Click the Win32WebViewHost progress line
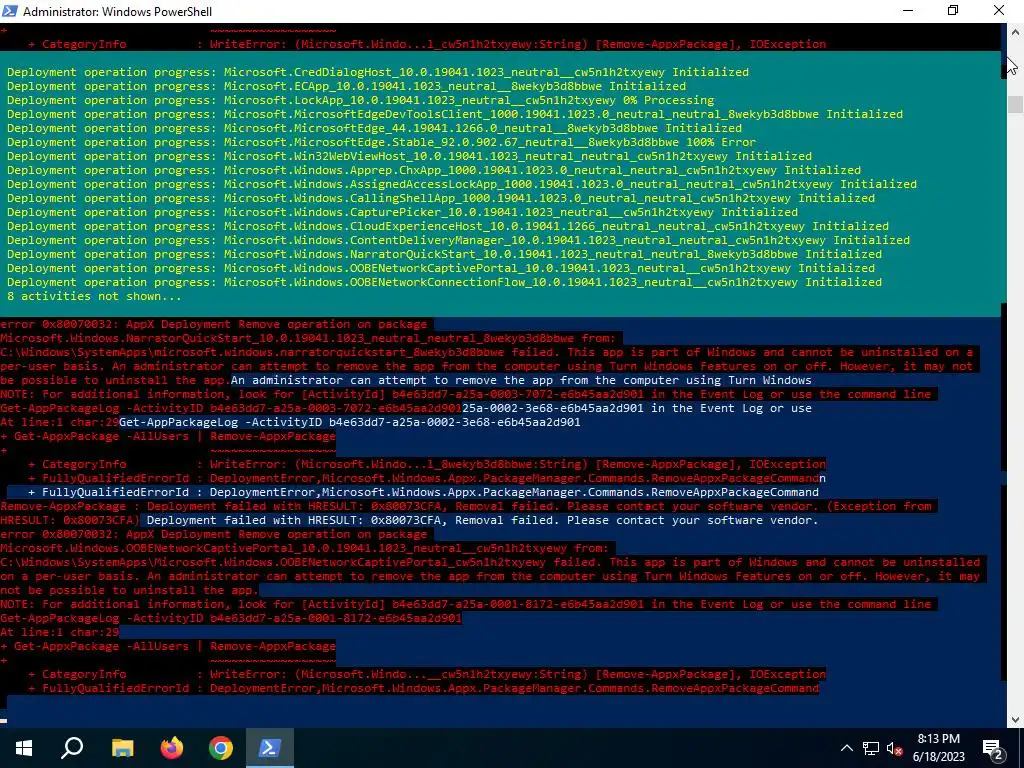Viewport: 1024px width, 768px height. [409, 155]
